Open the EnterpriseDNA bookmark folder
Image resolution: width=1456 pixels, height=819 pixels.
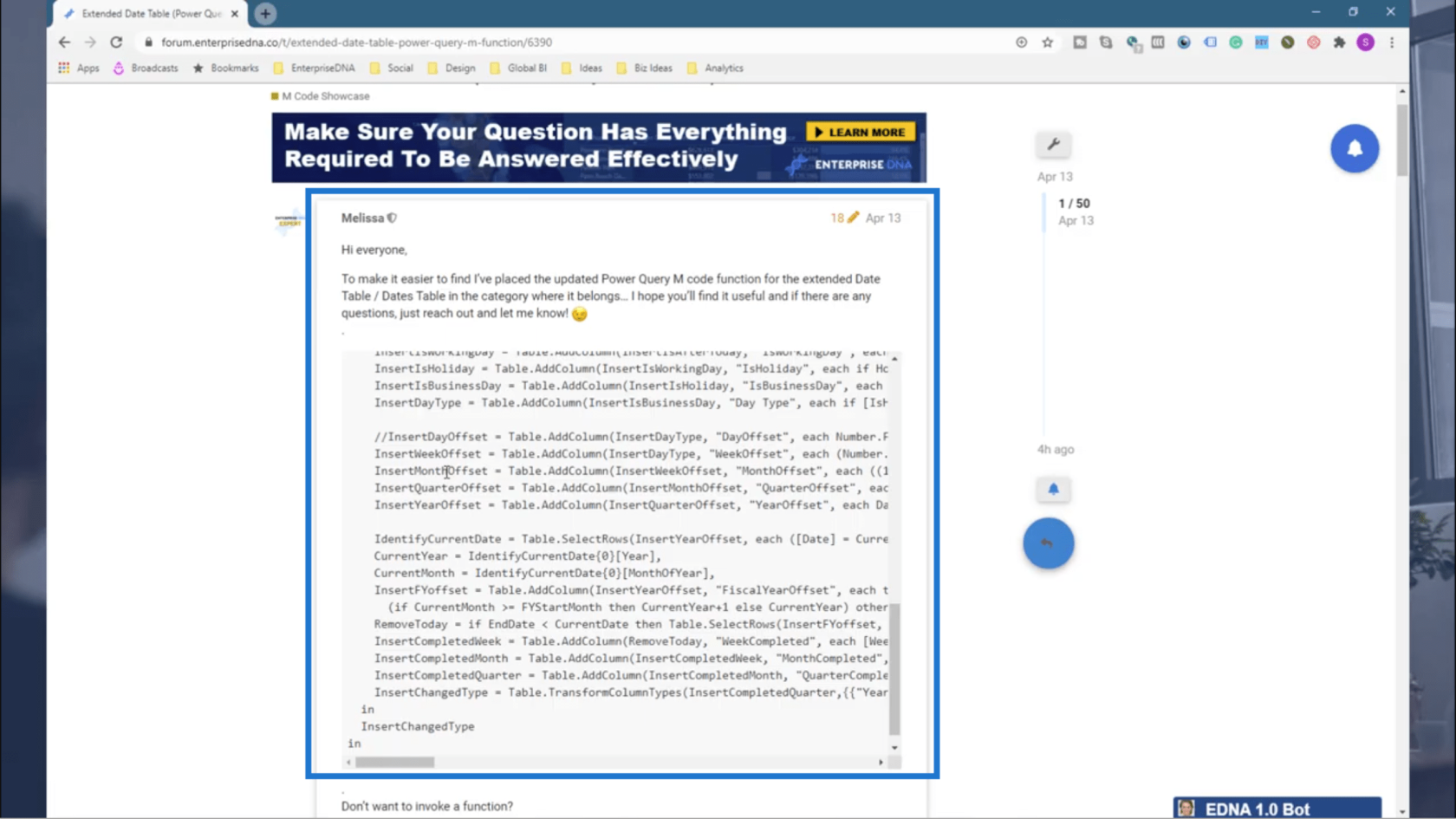314,68
